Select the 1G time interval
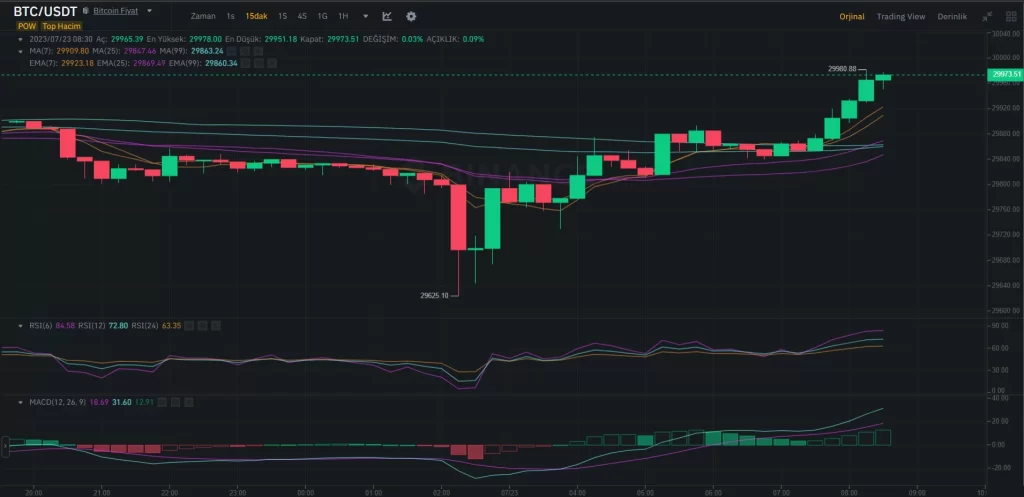The width and height of the screenshot is (1024, 497). [x=322, y=17]
